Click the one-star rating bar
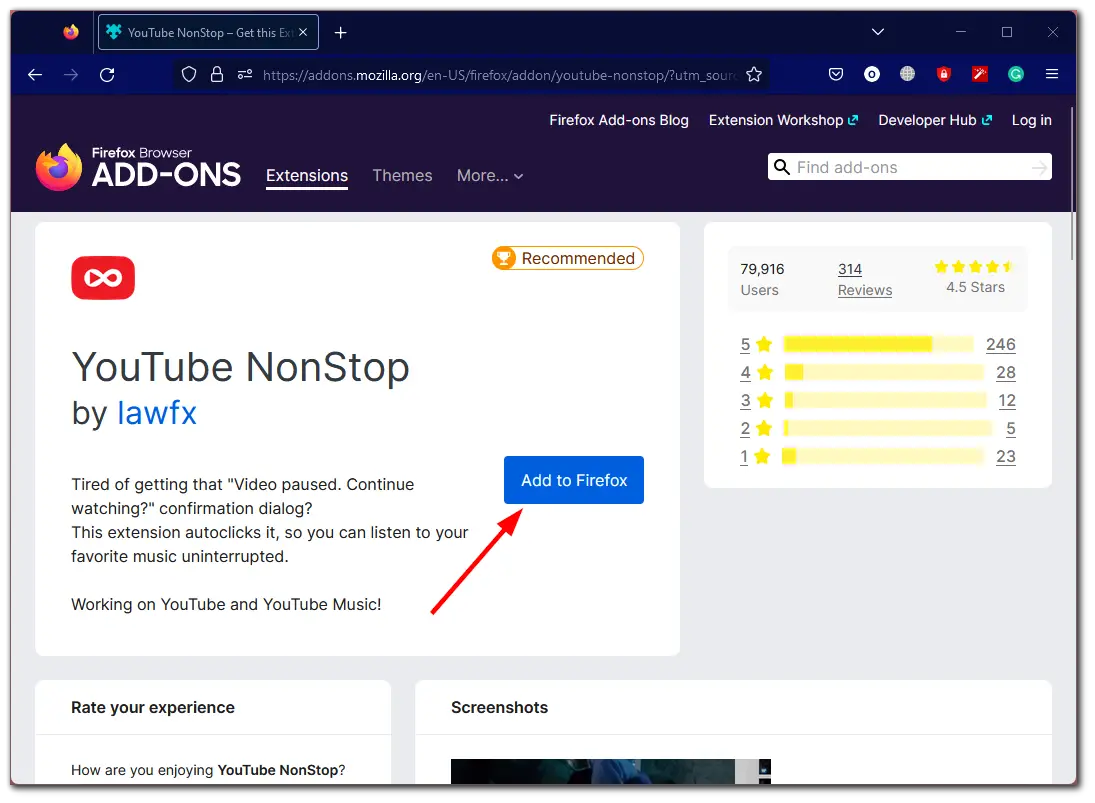 883,457
